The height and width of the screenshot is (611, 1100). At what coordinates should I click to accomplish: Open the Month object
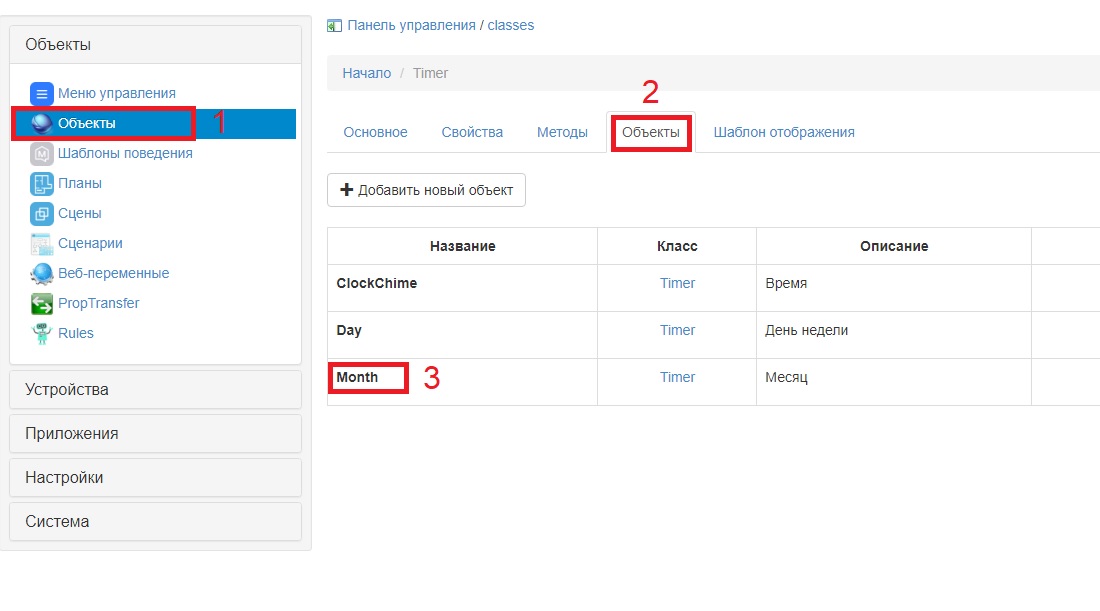[357, 377]
